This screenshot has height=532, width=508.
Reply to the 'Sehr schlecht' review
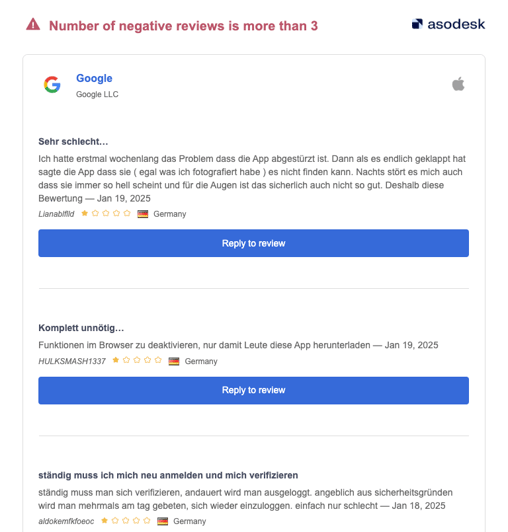click(253, 243)
